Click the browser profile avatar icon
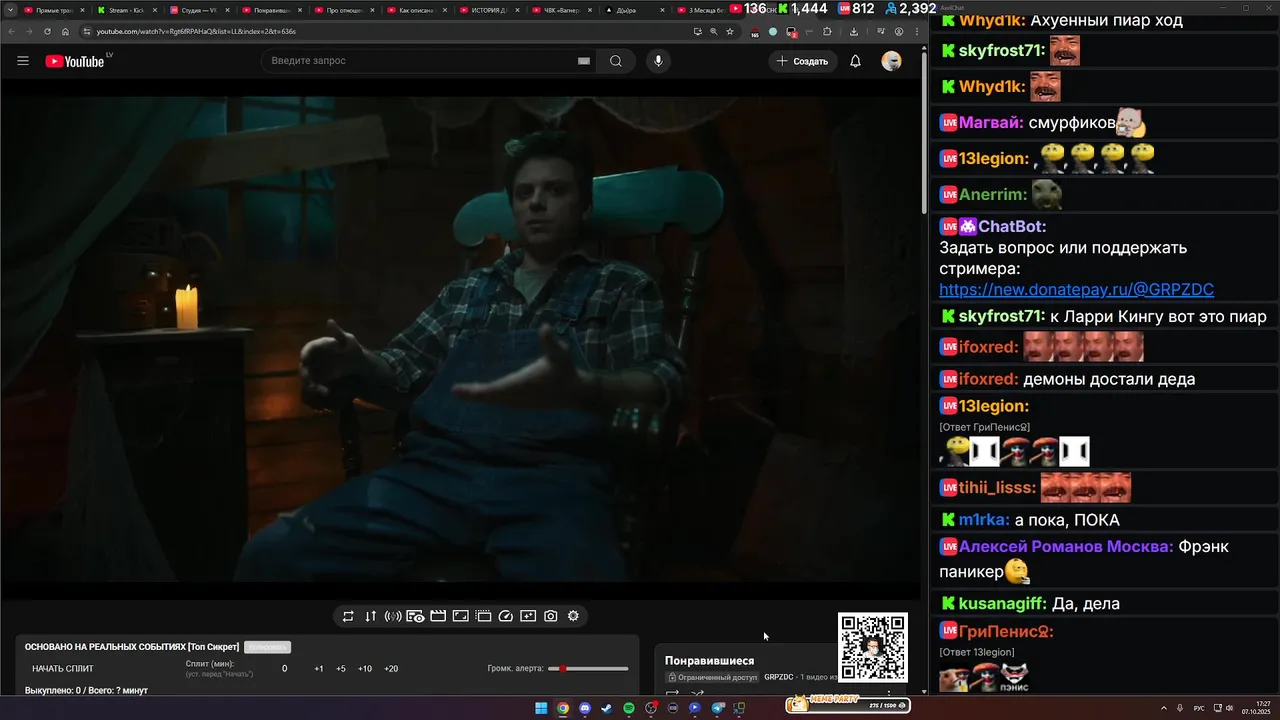The width and height of the screenshot is (1280, 720). pos(899,31)
